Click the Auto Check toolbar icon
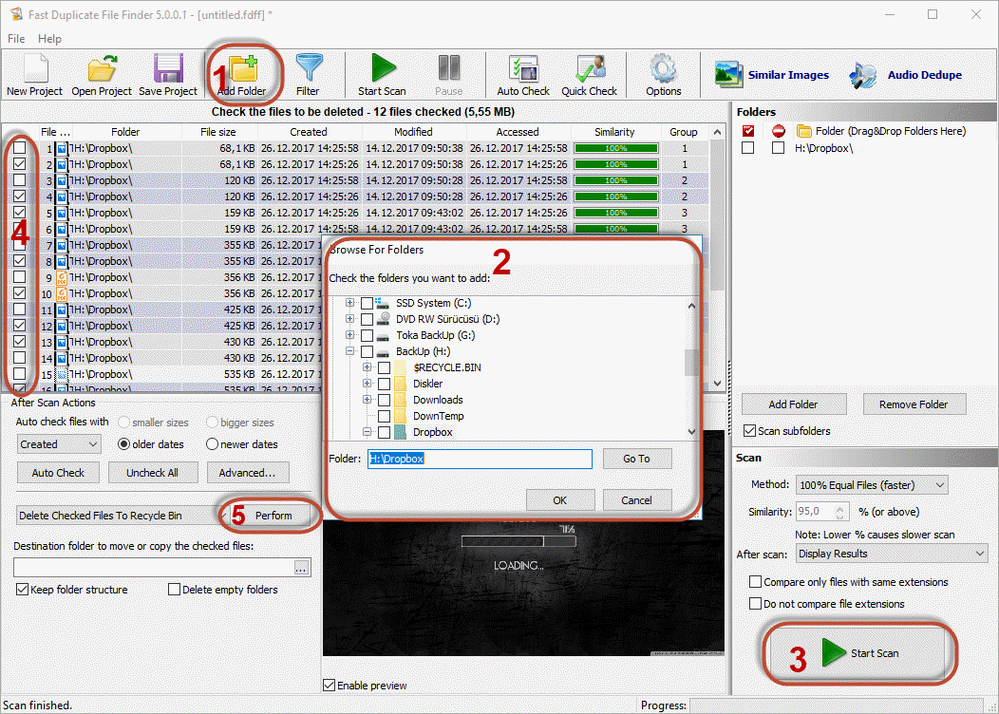Screen dimensions: 999x714 (523, 69)
